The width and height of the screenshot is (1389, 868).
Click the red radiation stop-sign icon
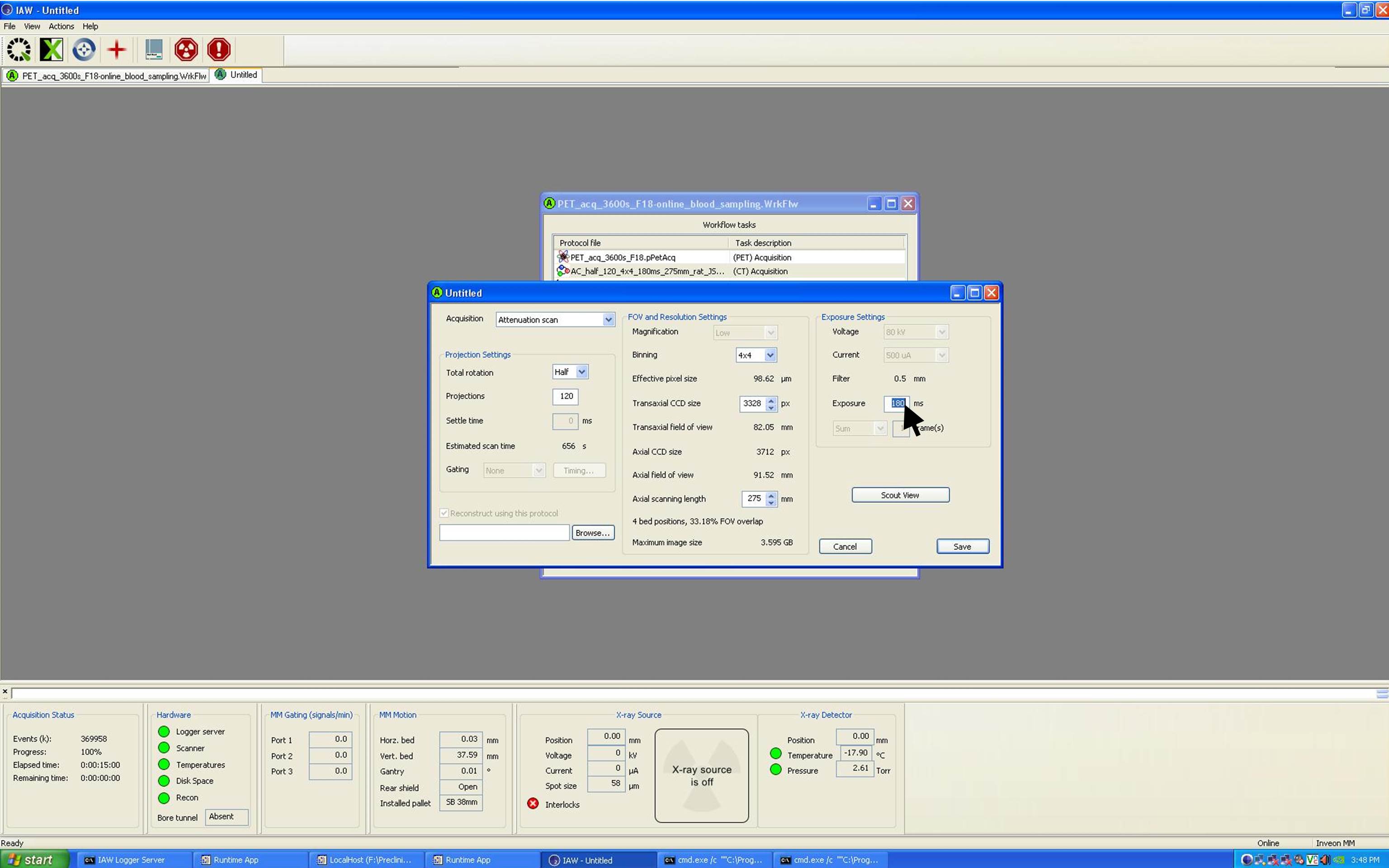pyautogui.click(x=186, y=49)
